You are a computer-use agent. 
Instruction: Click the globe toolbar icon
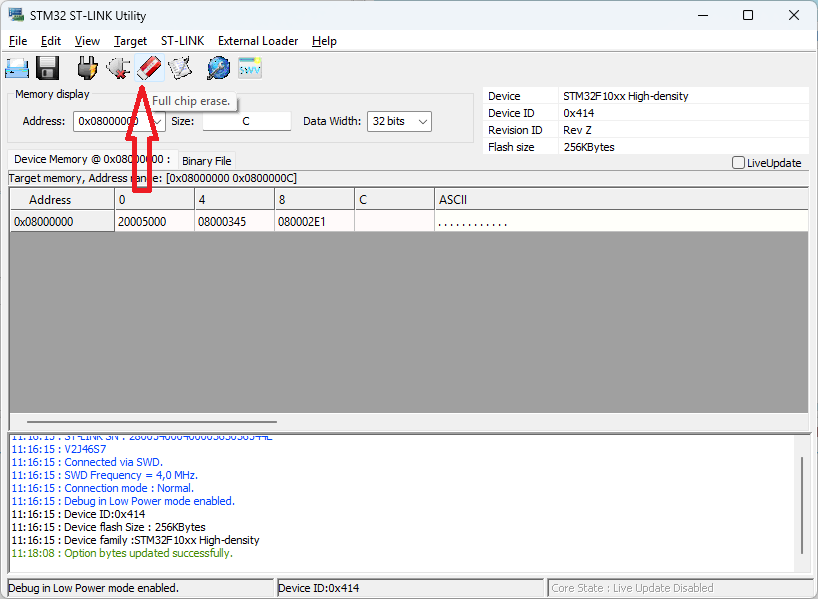tap(218, 68)
